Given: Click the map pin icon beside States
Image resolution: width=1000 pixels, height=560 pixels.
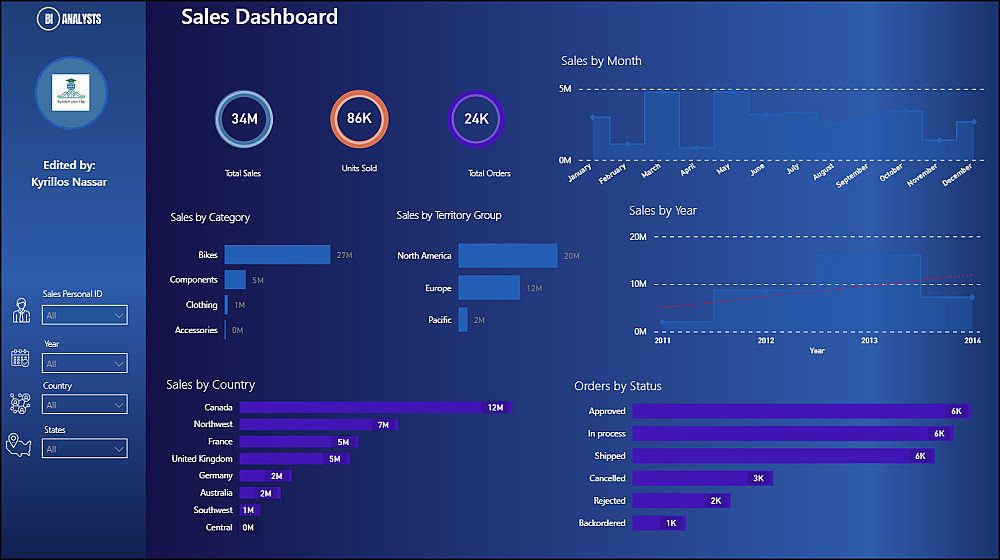Looking at the screenshot, I should point(18,445).
